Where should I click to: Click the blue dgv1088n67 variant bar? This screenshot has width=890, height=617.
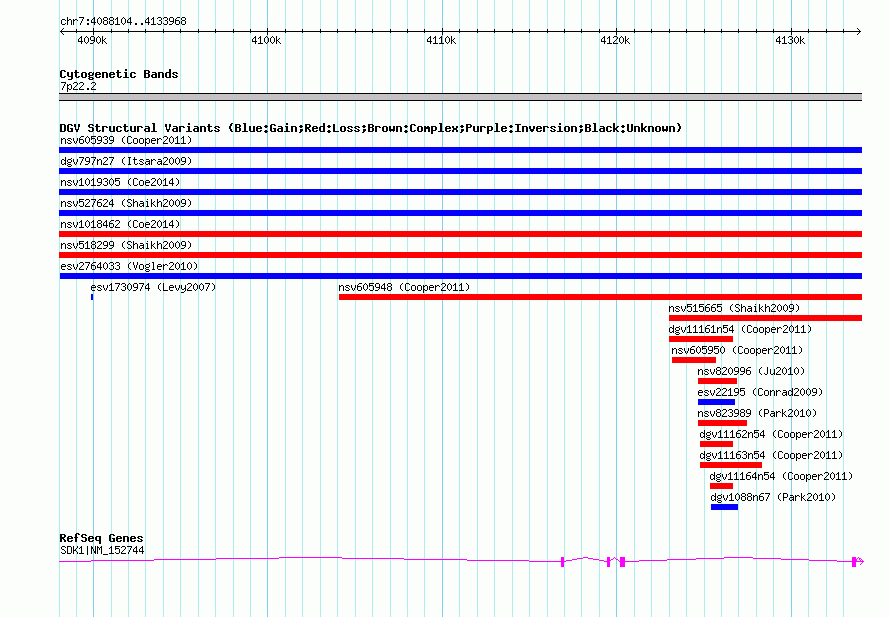pyautogui.click(x=724, y=507)
